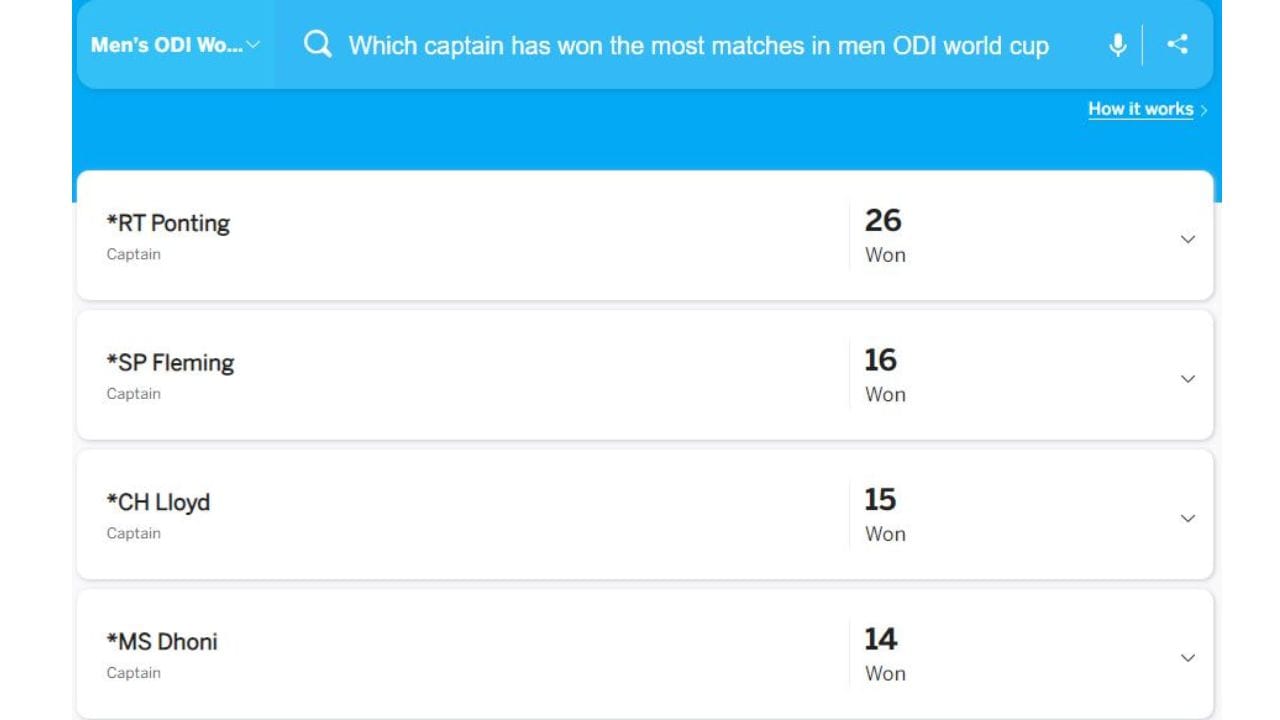Click the Captain label under RT Ponting
1280x720 pixels.
click(x=134, y=254)
